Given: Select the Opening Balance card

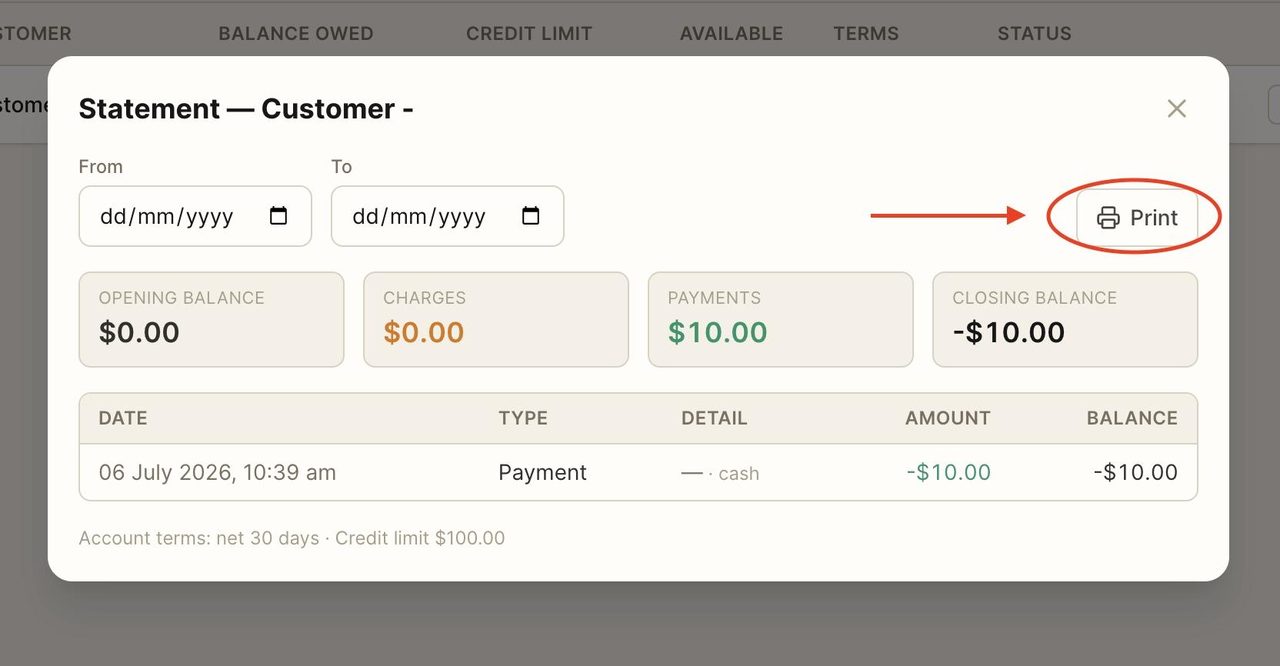Looking at the screenshot, I should pyautogui.click(x=211, y=320).
